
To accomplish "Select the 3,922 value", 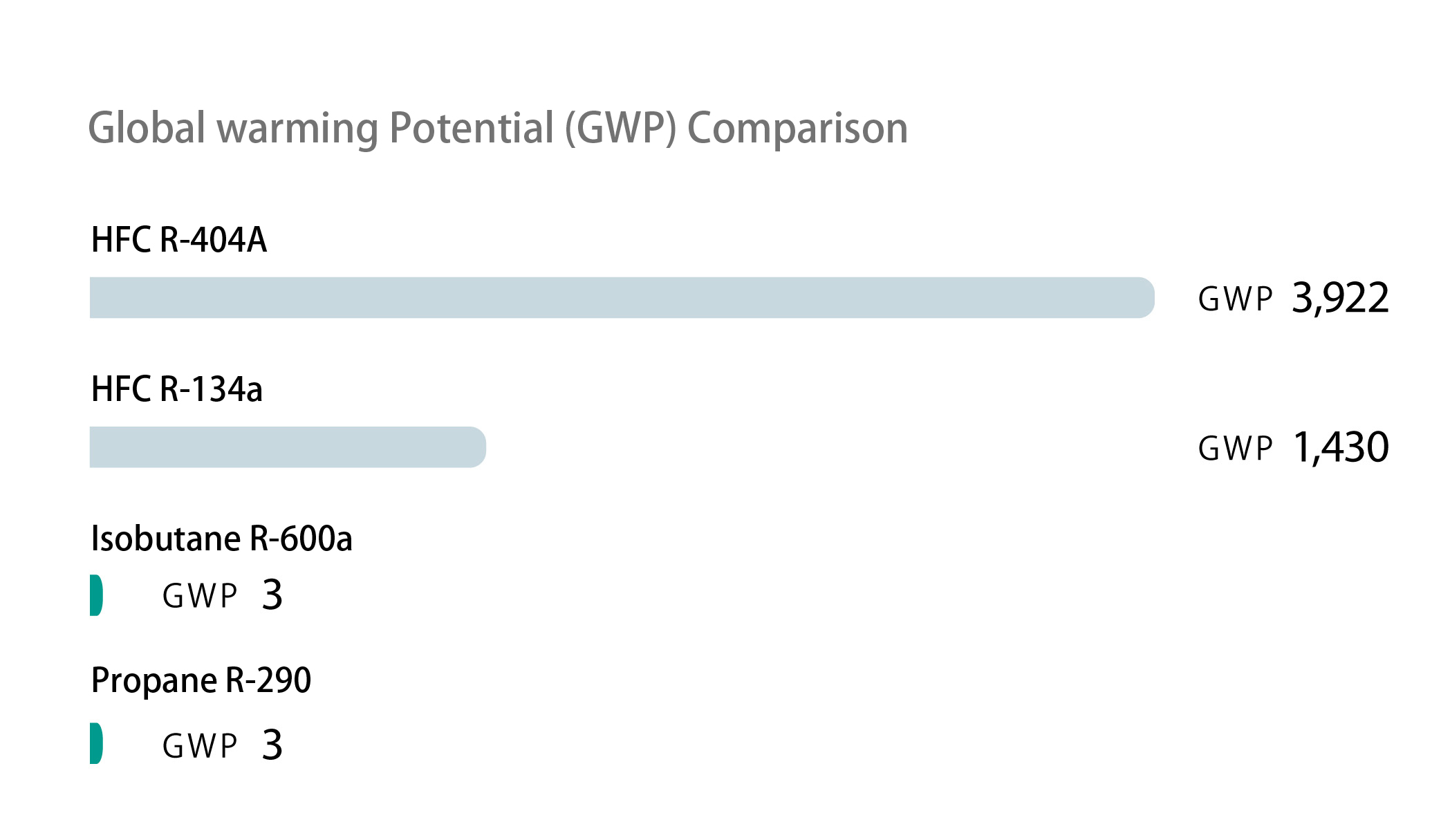I will pos(1340,299).
